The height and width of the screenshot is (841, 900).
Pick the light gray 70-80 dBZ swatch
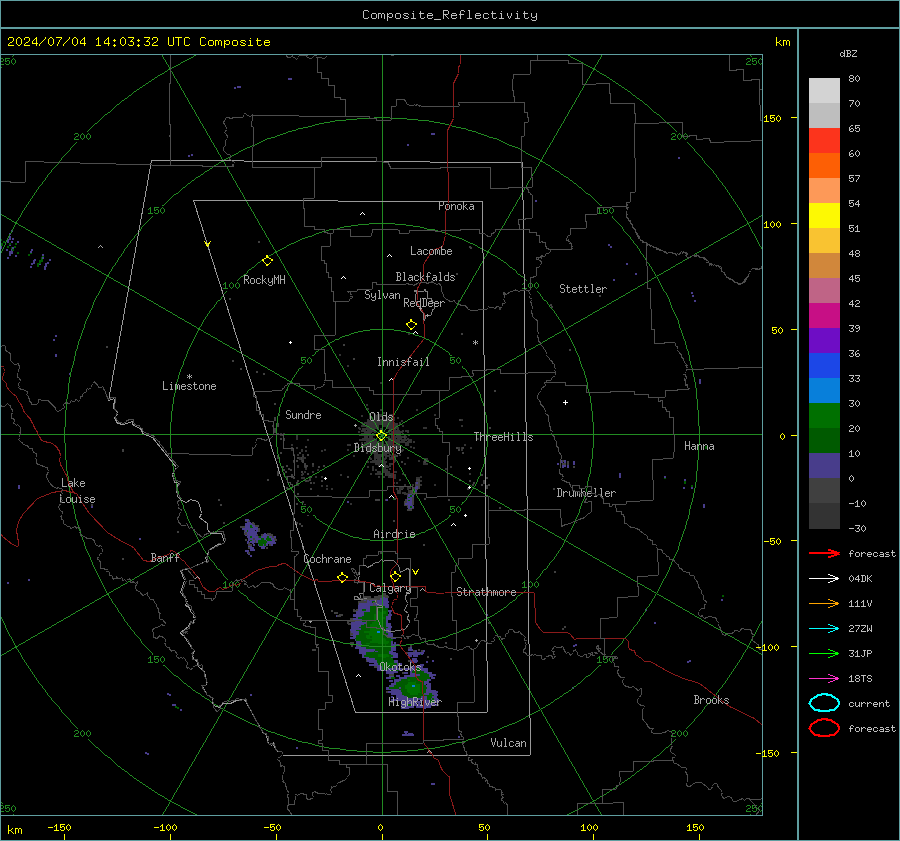coord(824,91)
